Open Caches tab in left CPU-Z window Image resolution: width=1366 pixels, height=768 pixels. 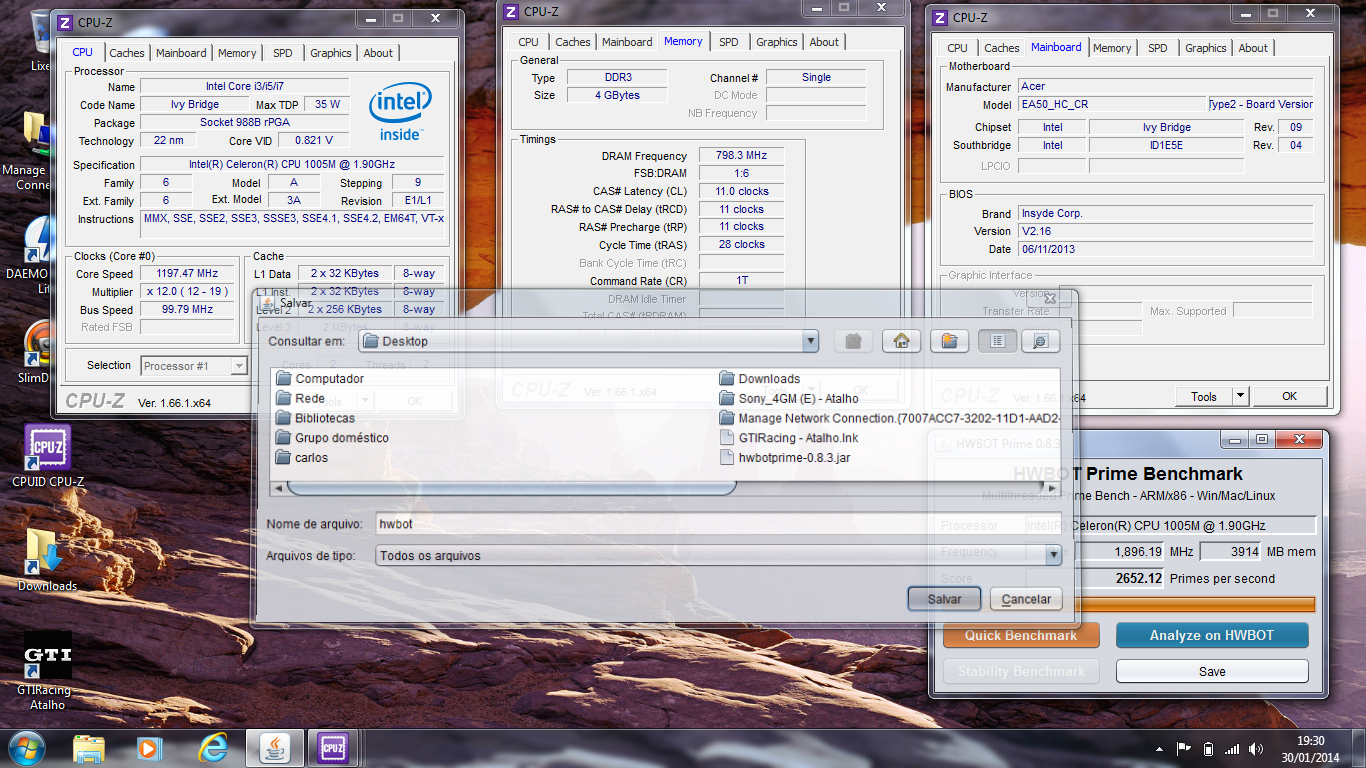[127, 53]
